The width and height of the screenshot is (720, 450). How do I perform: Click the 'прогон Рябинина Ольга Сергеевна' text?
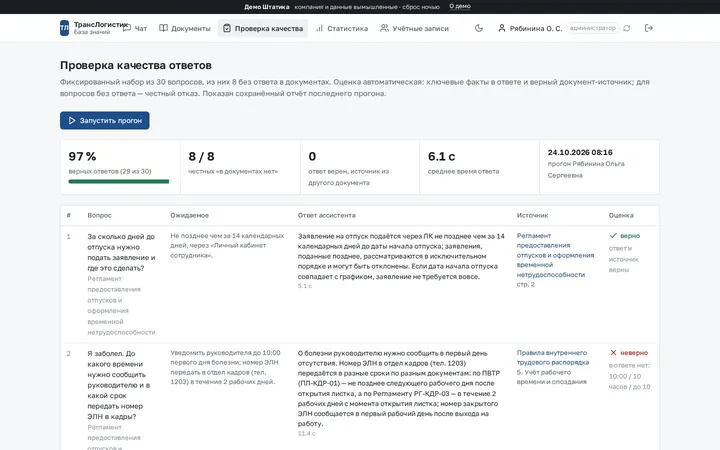586,169
